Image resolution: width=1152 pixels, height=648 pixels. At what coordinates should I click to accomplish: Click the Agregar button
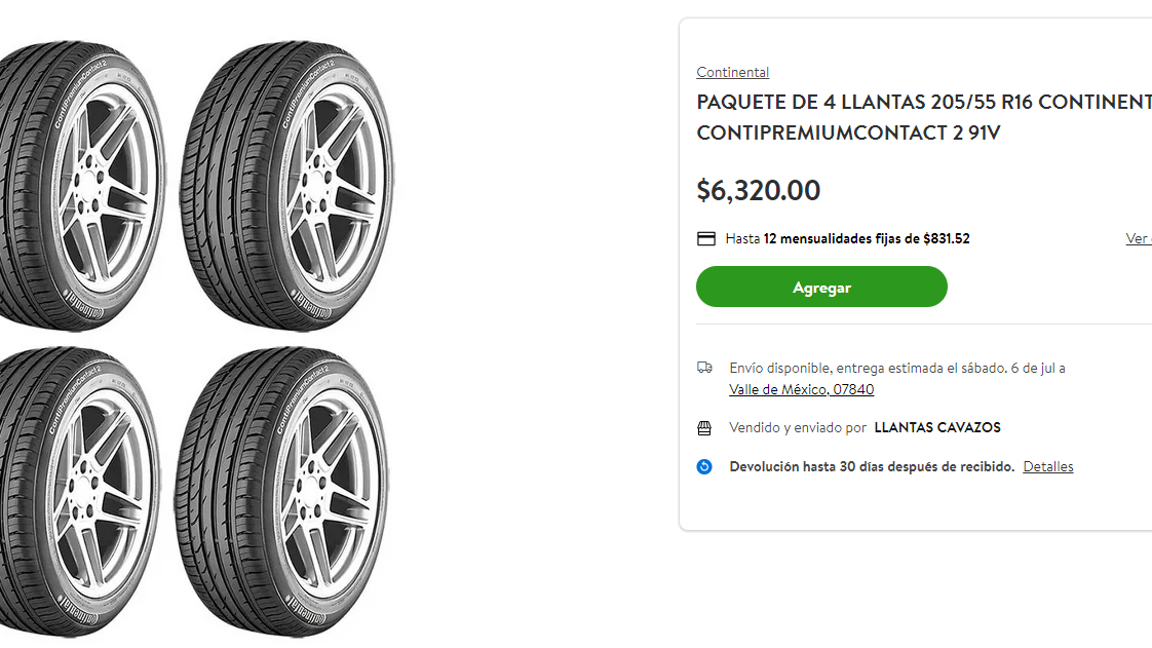tap(821, 286)
